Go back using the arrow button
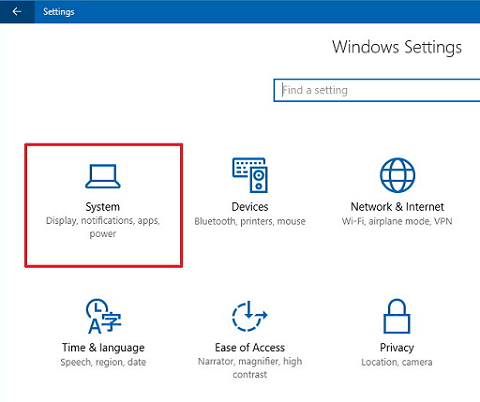Screen dimensions: 480x402 click(17, 12)
